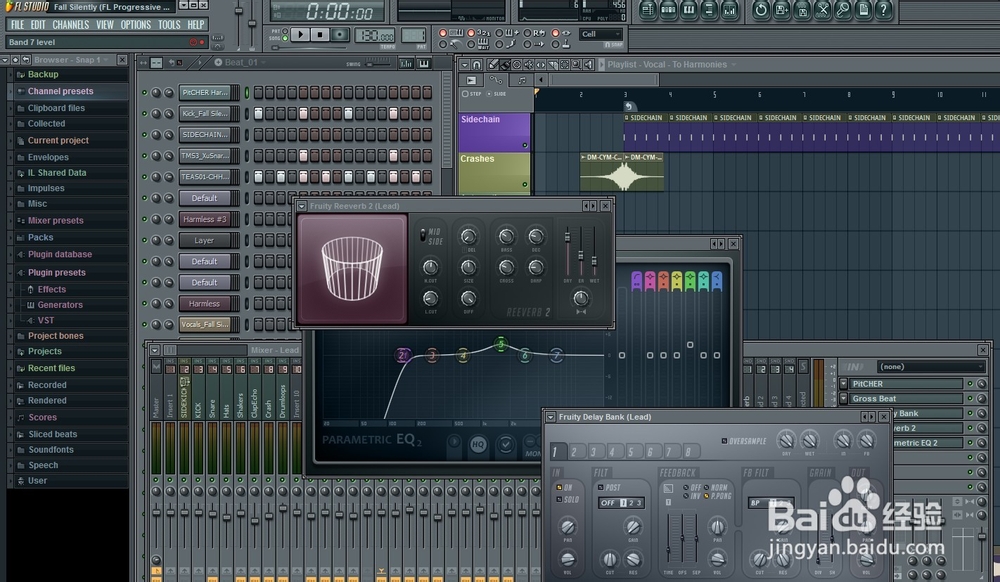Expand Plugin database folder in browser
The height and width of the screenshot is (582, 1000).
pyautogui.click(x=59, y=254)
